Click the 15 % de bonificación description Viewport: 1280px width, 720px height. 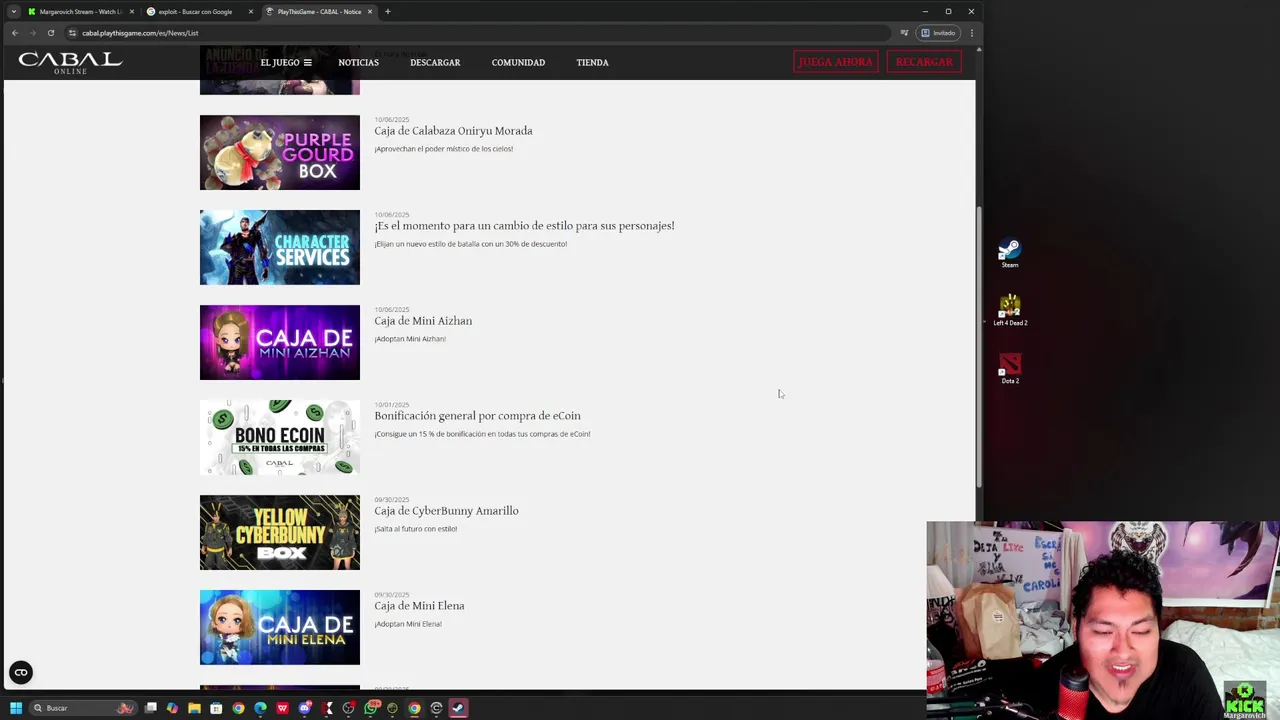[482, 434]
